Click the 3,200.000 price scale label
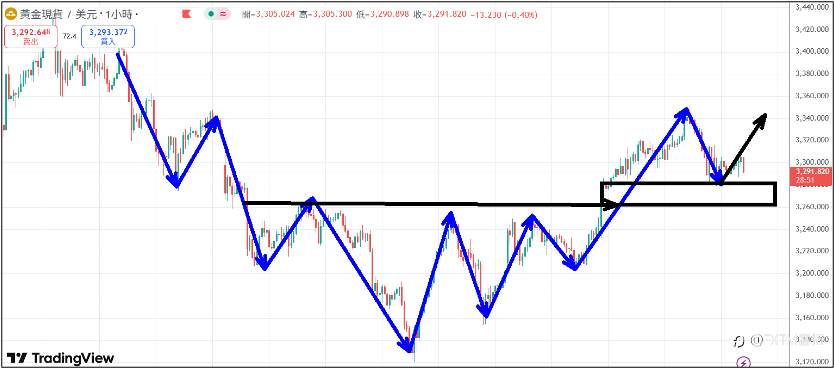 click(812, 273)
